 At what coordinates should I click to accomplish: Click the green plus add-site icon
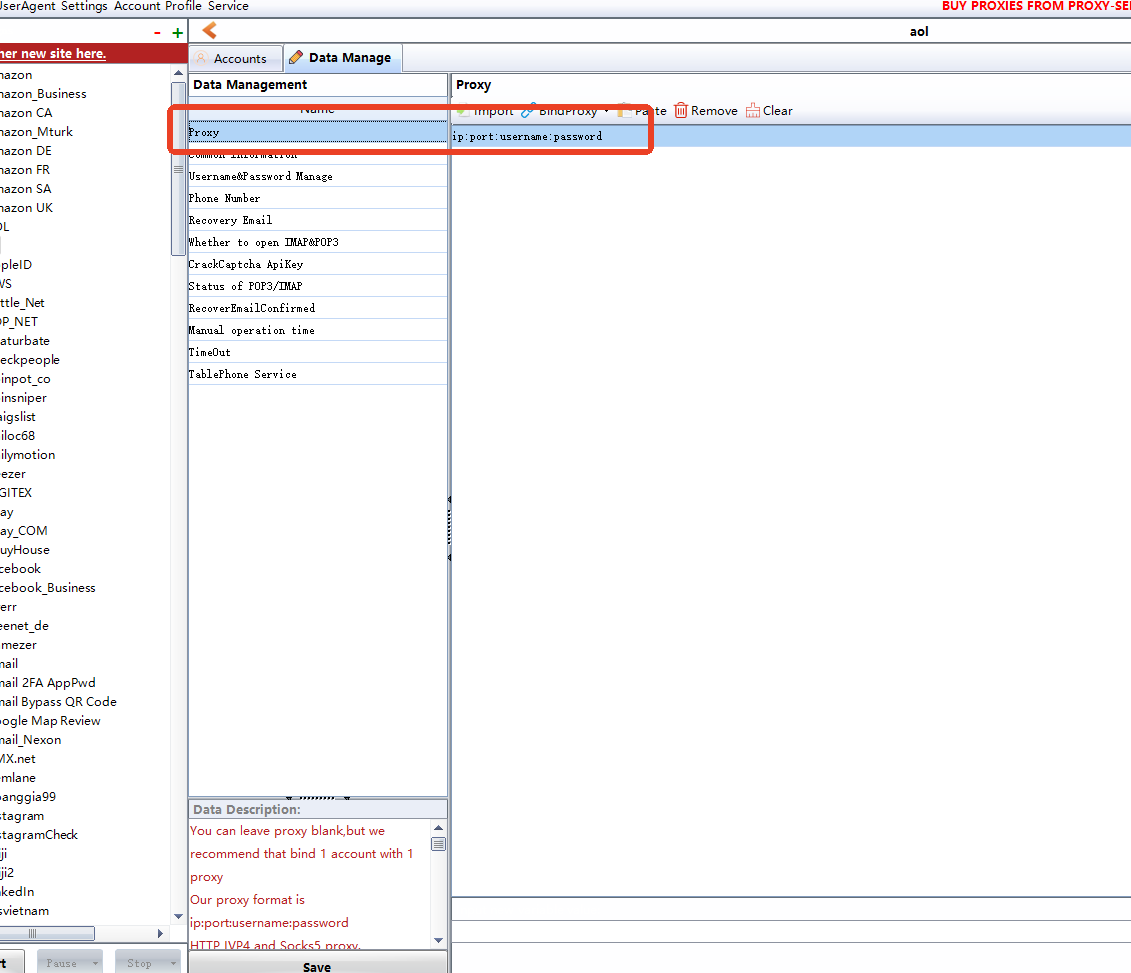(177, 32)
